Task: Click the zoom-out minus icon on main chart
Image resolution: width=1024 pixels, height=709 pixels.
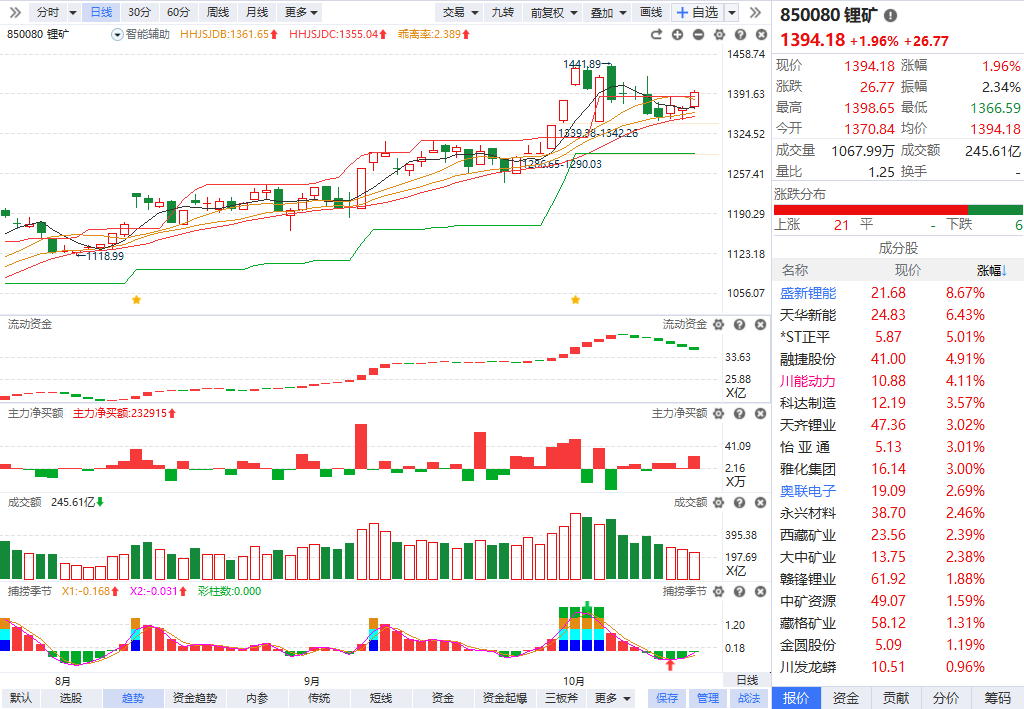Action: pyautogui.click(x=698, y=34)
